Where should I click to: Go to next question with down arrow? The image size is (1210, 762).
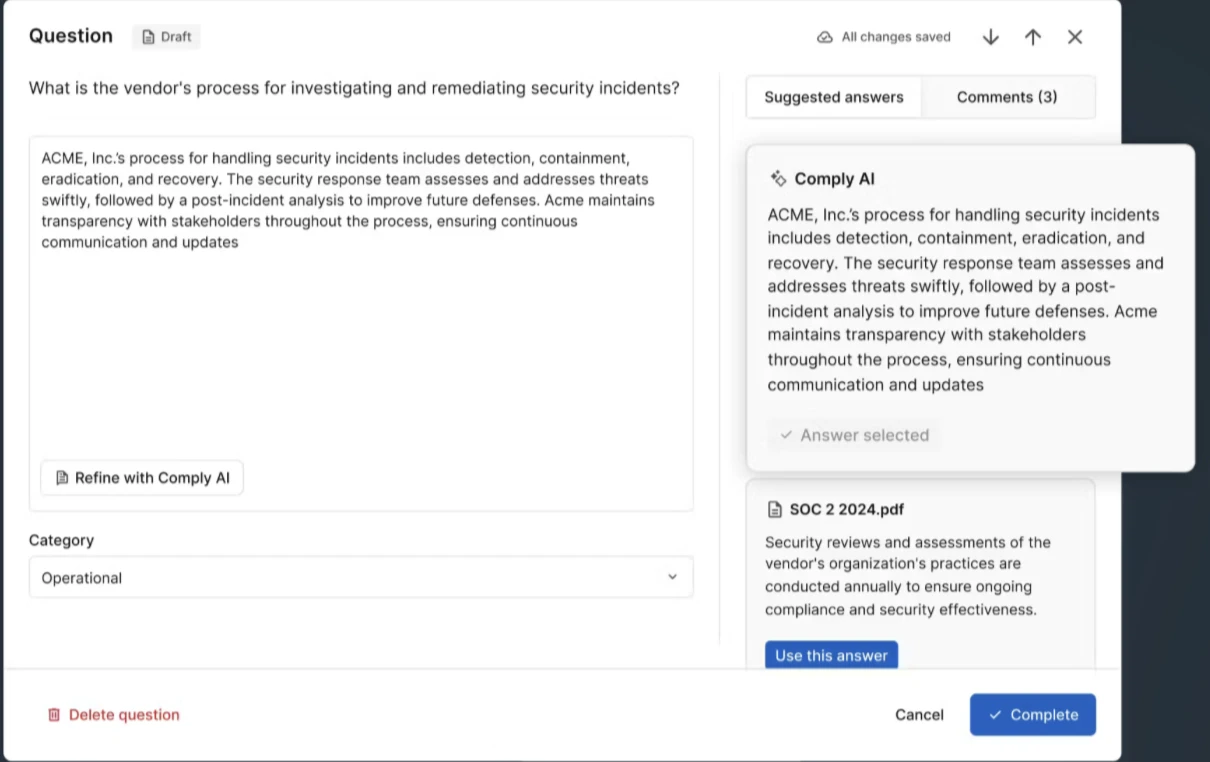[990, 37]
